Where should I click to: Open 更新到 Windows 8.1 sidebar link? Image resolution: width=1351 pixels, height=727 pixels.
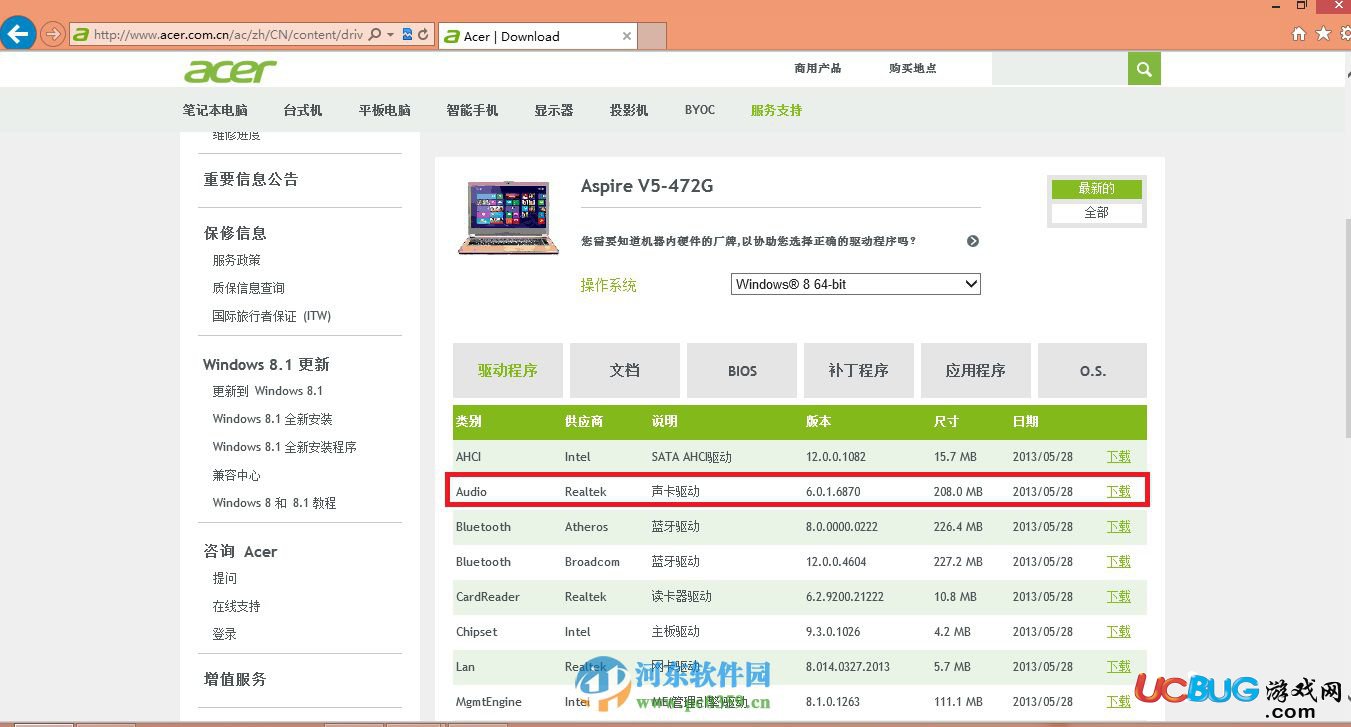267,391
